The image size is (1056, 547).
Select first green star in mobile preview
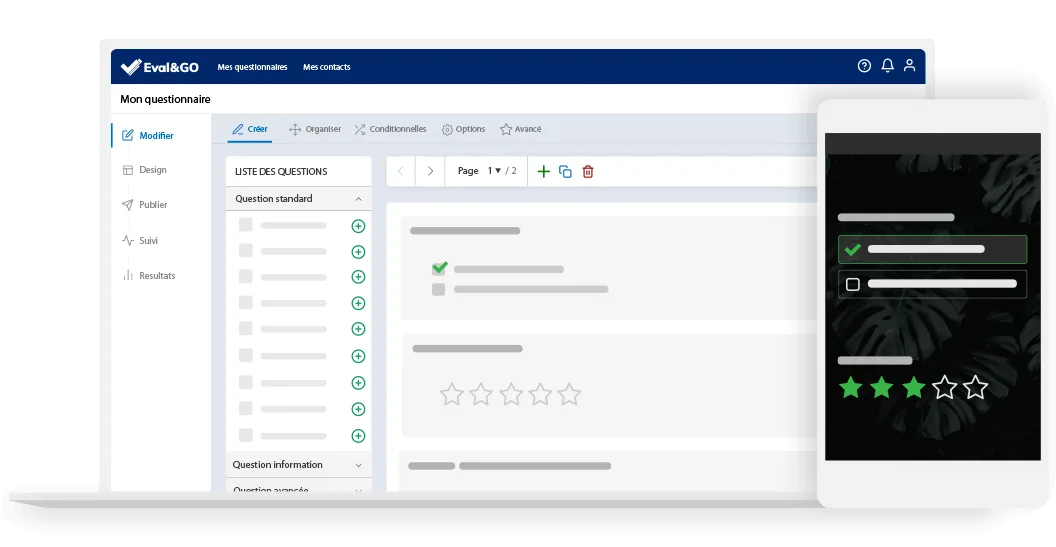click(851, 388)
